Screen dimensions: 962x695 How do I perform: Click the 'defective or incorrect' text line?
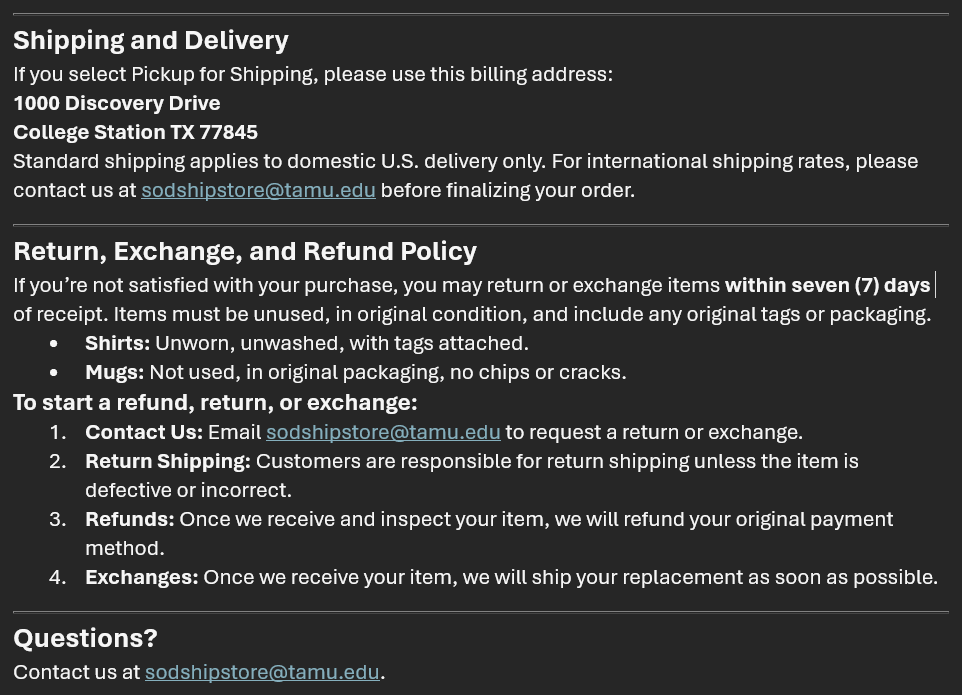tap(188, 490)
